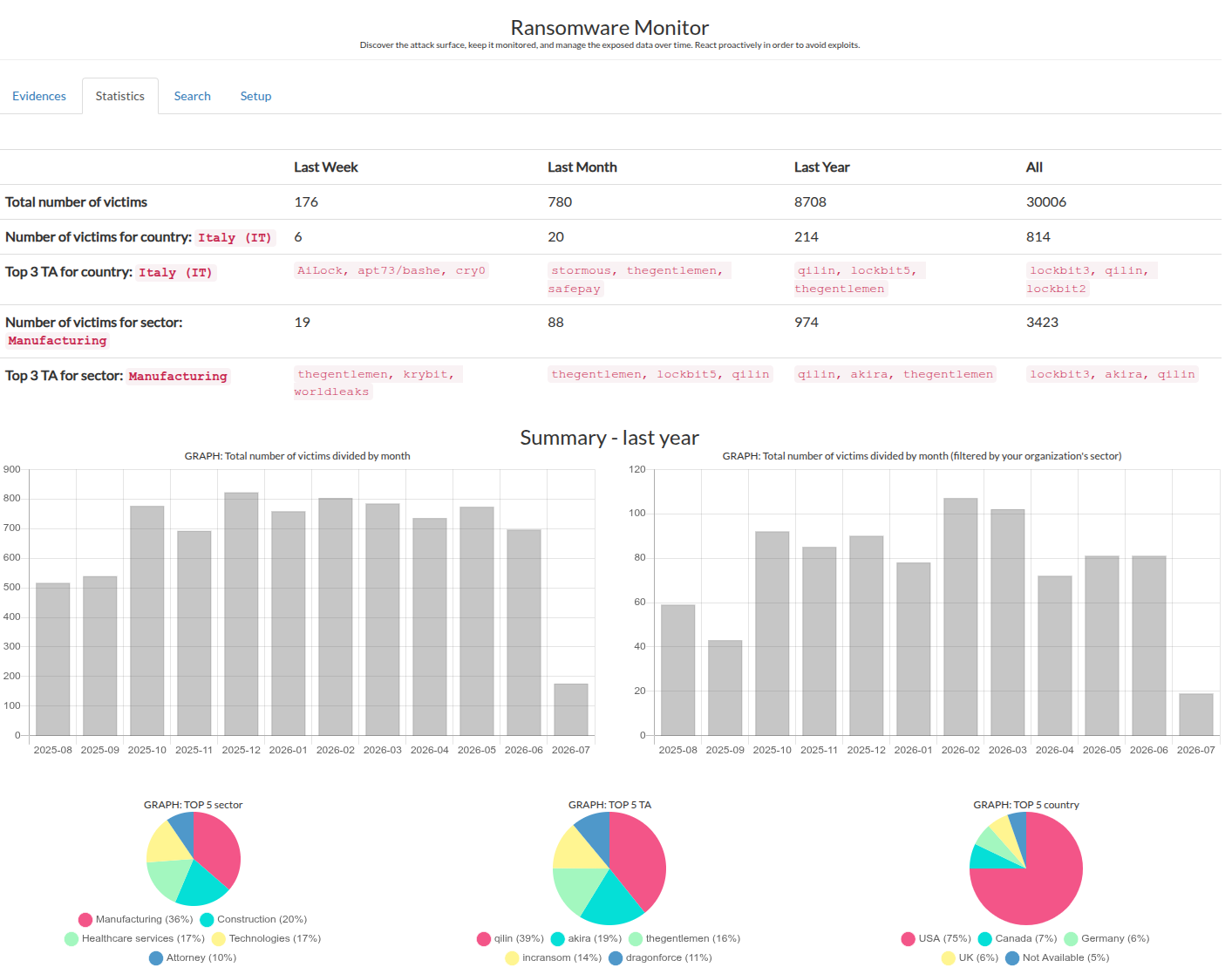Toggle USA legend swatch in country chart
The image size is (1232, 974).
(909, 939)
